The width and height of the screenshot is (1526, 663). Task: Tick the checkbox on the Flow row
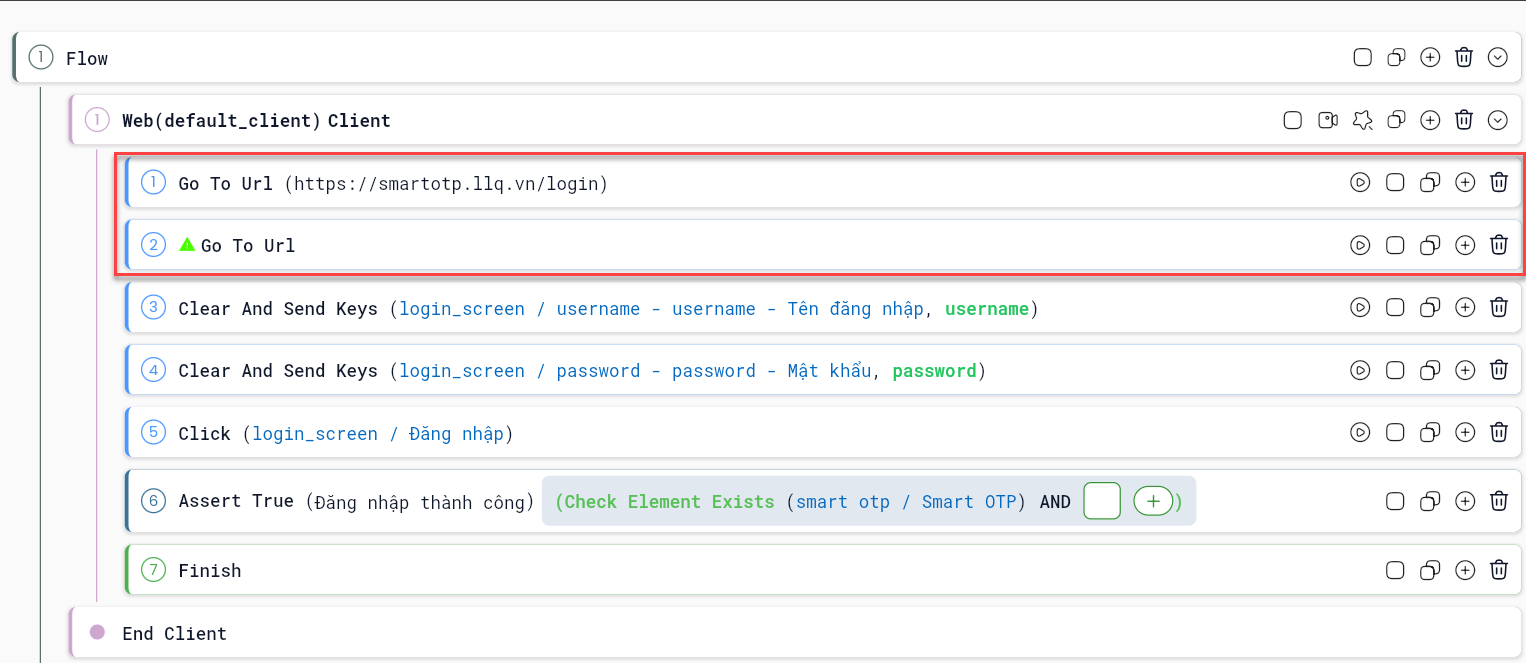click(1362, 57)
